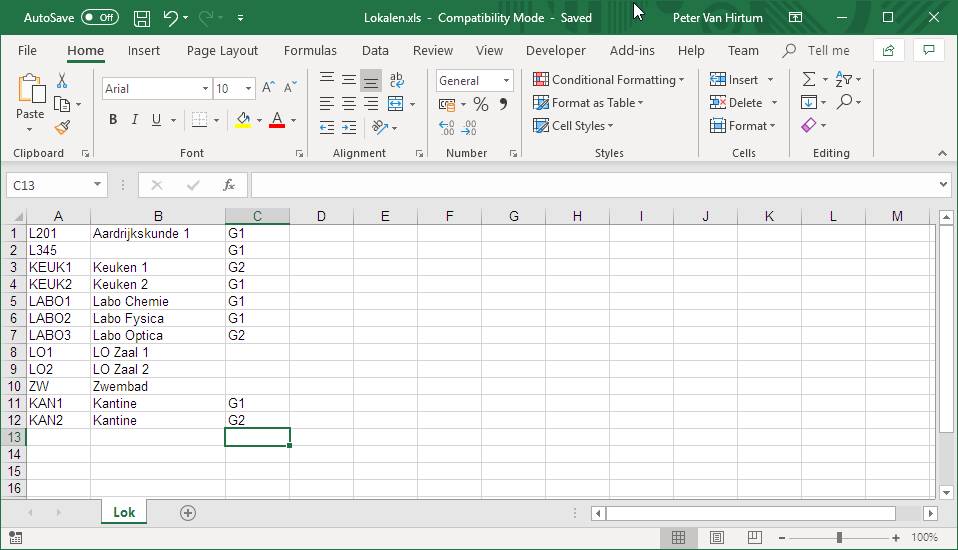Switch to the Formulas tab

tap(310, 51)
